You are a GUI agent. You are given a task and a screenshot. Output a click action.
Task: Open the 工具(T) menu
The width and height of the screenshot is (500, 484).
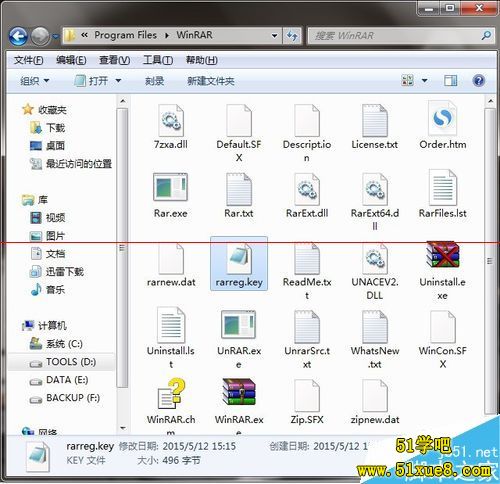pos(158,60)
